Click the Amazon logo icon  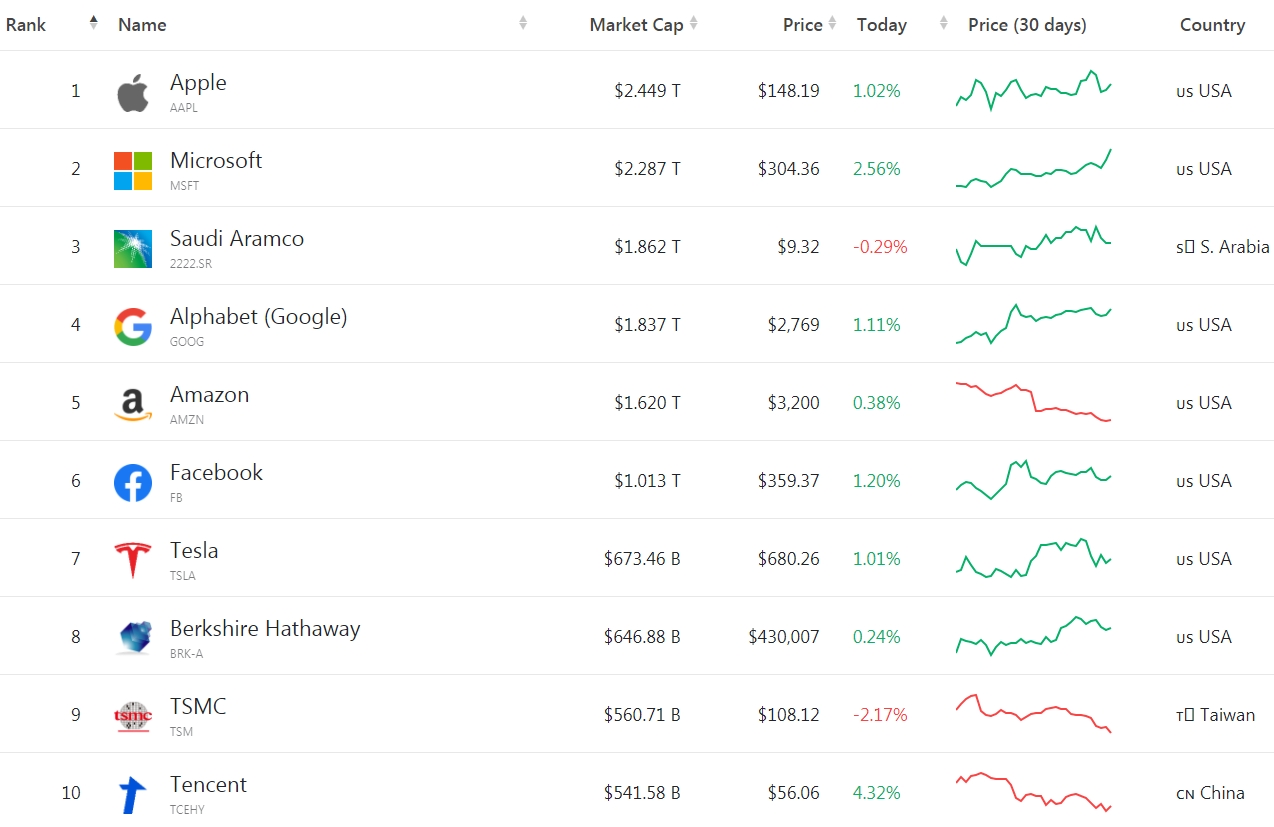click(133, 405)
